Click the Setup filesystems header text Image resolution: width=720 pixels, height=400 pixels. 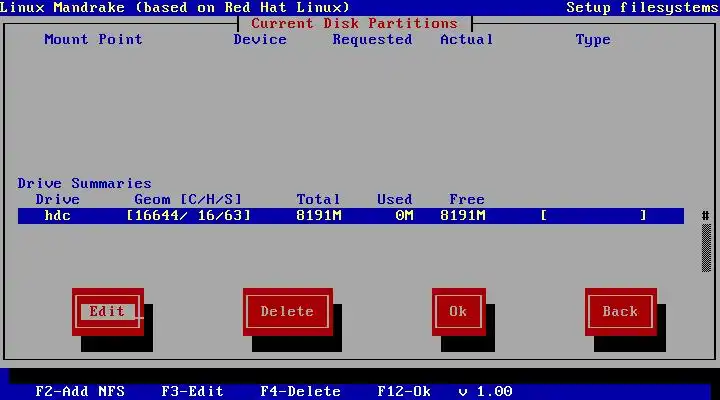pyautogui.click(x=642, y=8)
